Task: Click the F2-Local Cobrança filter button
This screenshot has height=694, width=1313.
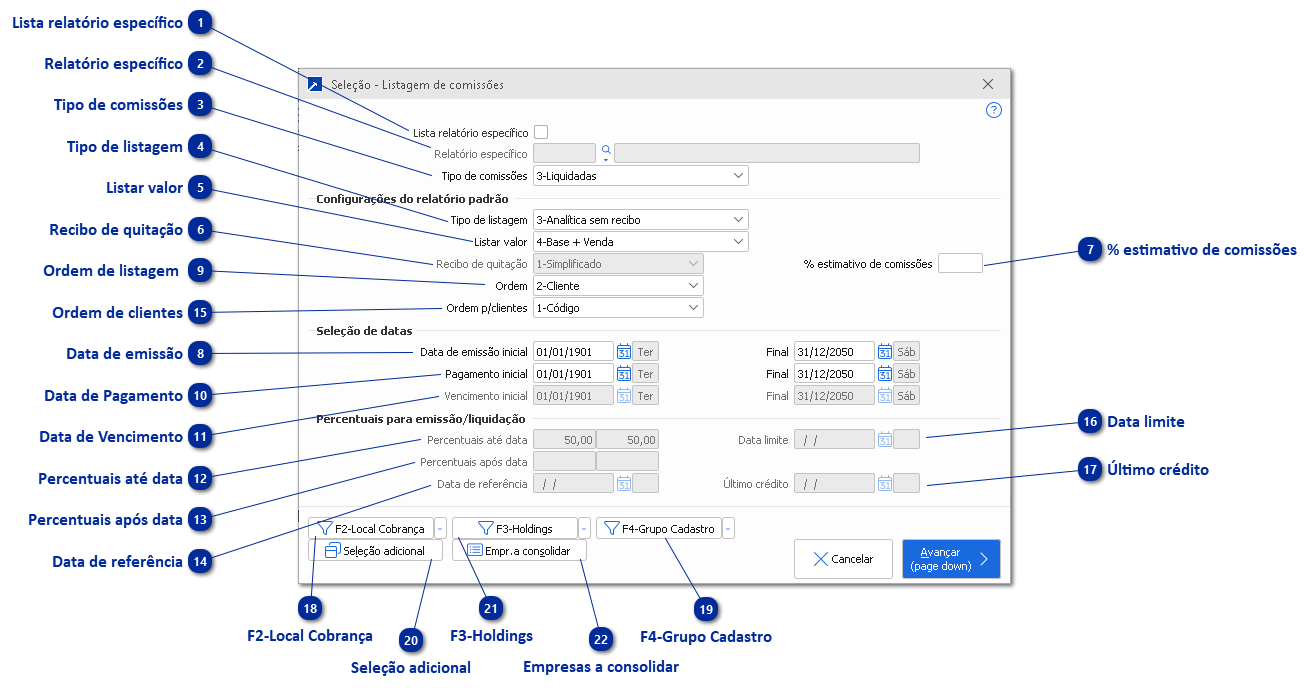Action: (371, 528)
